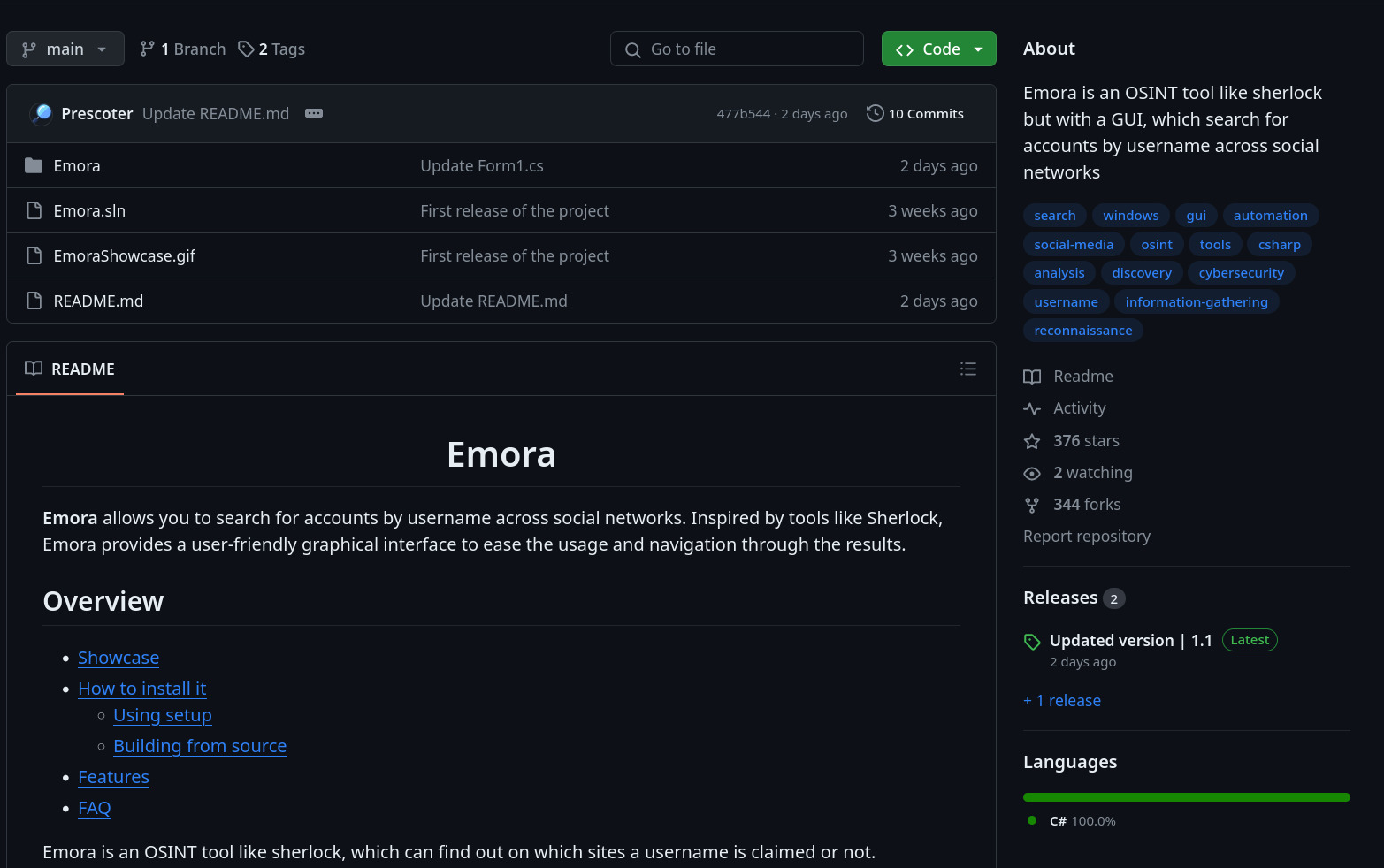Jump to the FAQ link

click(95, 808)
